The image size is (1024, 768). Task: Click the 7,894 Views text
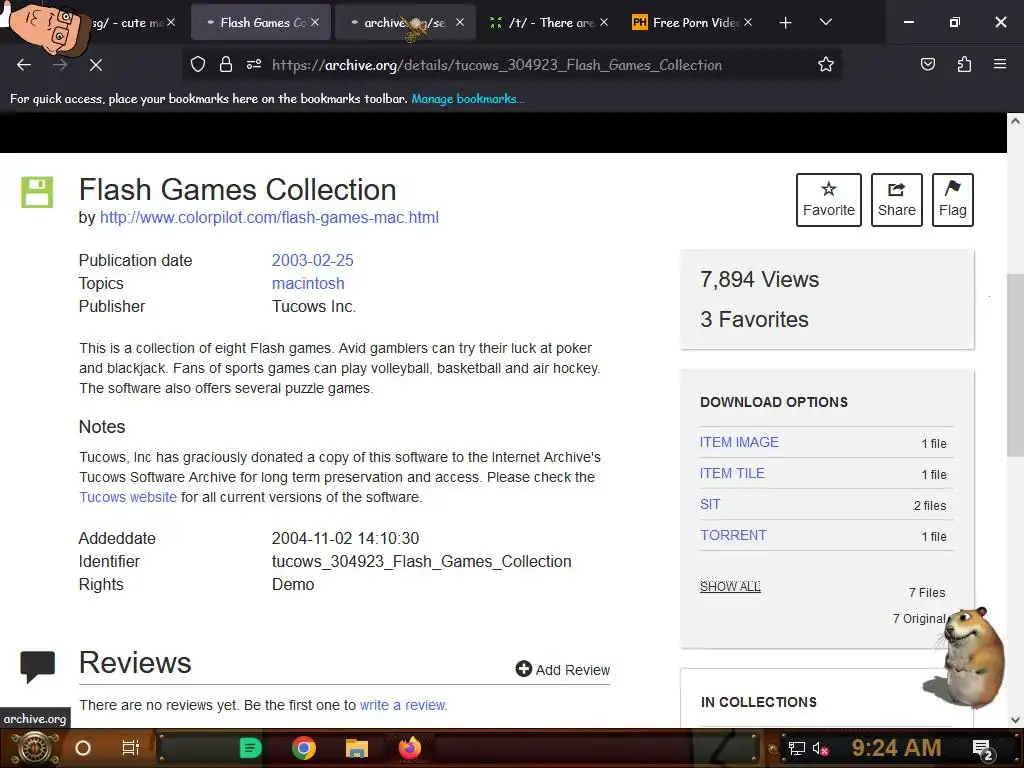[760, 280]
